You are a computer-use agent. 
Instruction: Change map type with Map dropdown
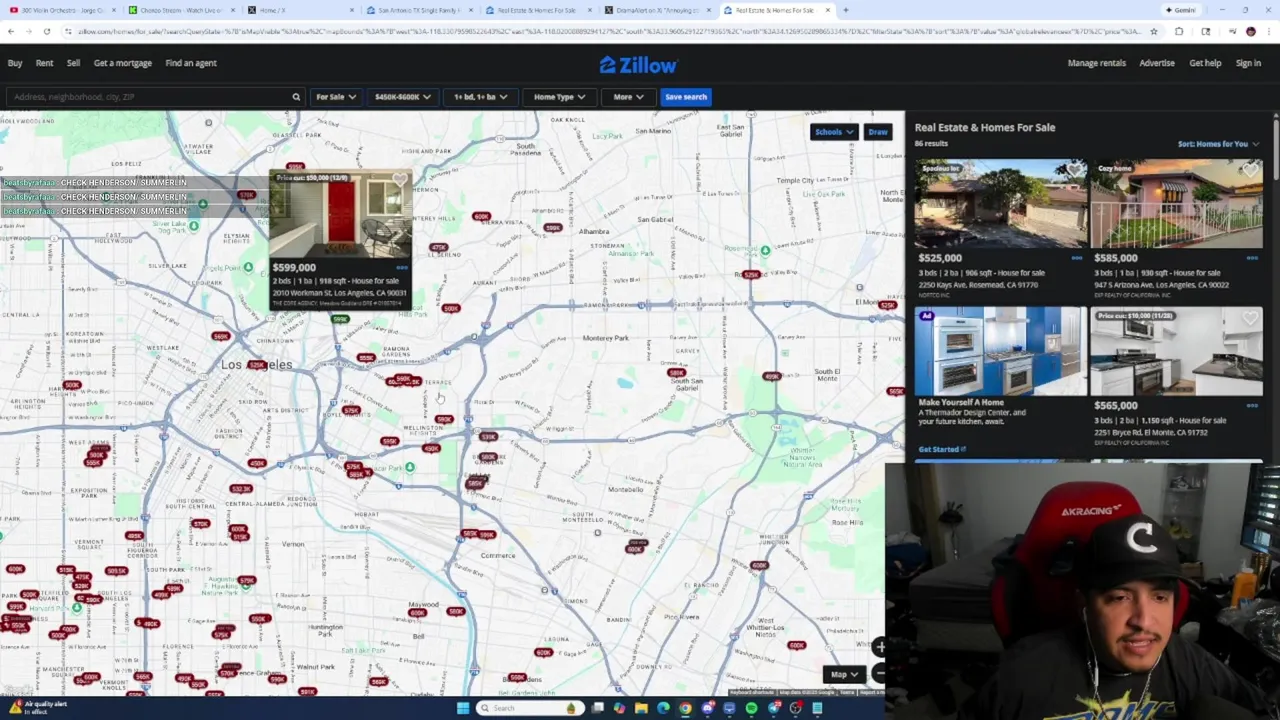tap(844, 674)
